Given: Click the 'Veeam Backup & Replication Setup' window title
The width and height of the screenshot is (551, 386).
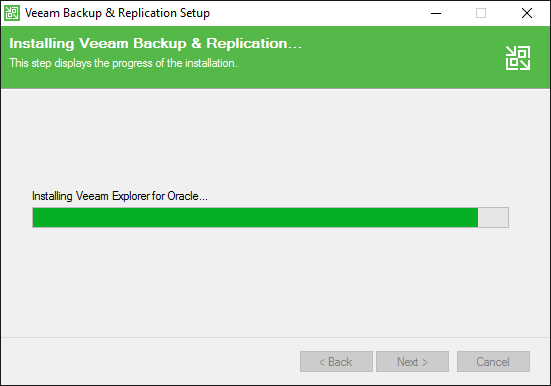Looking at the screenshot, I should pyautogui.click(x=117, y=13).
